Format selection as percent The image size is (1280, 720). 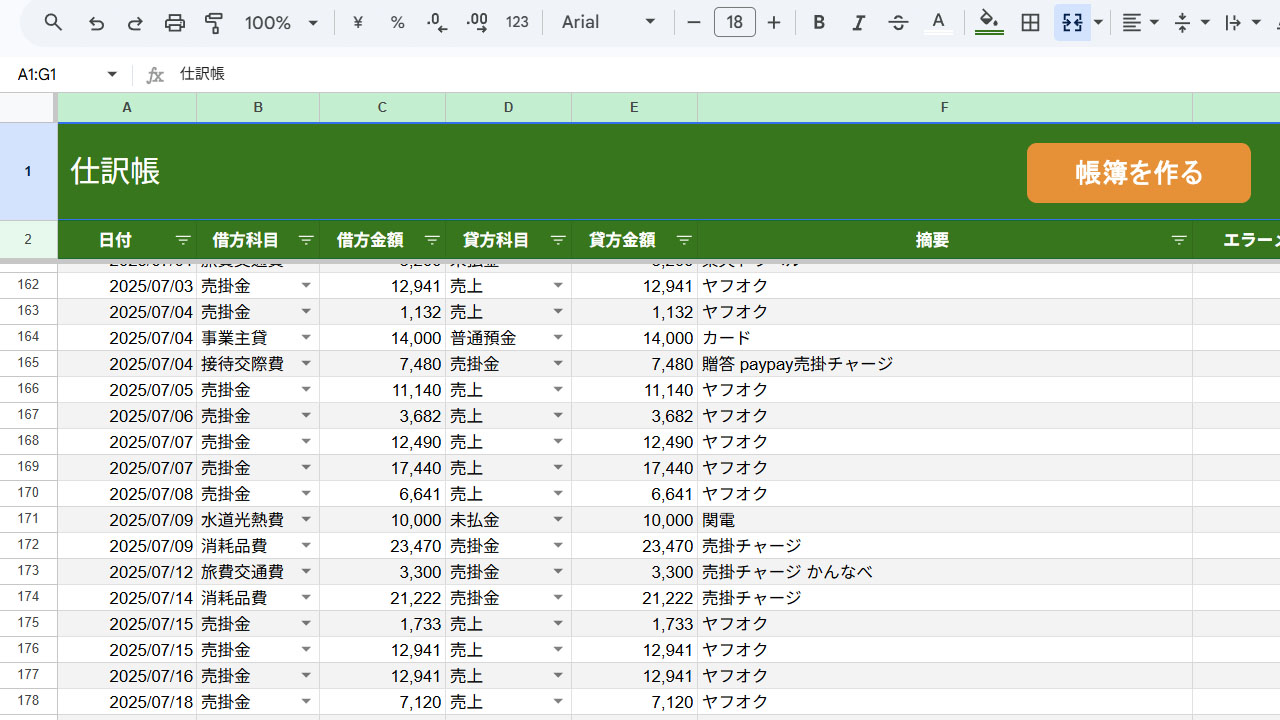[397, 22]
